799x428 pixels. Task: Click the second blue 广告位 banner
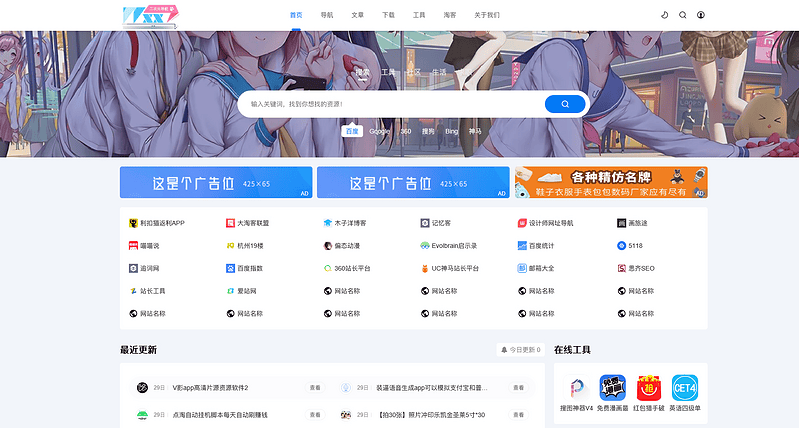(413, 182)
